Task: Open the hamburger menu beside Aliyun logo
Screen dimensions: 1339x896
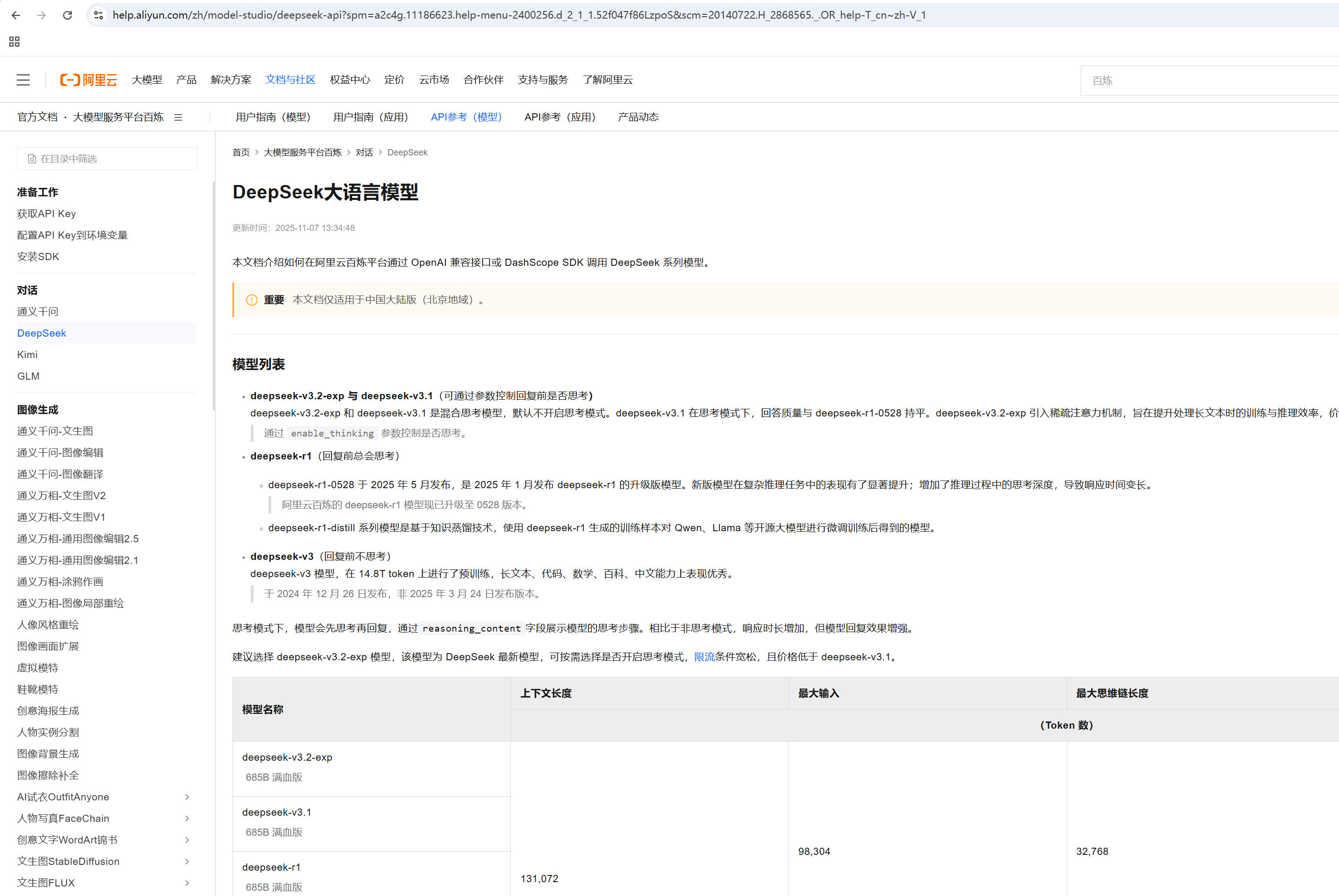Action: (23, 80)
